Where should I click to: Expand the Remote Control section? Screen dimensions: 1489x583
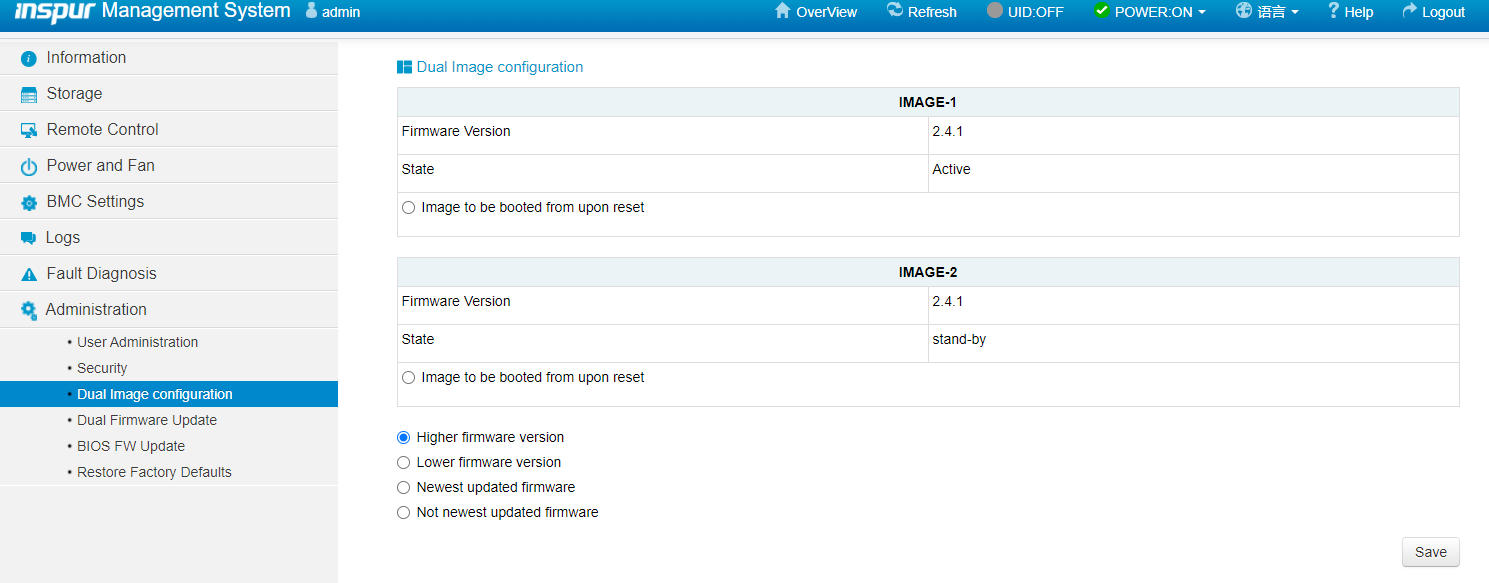click(x=169, y=130)
